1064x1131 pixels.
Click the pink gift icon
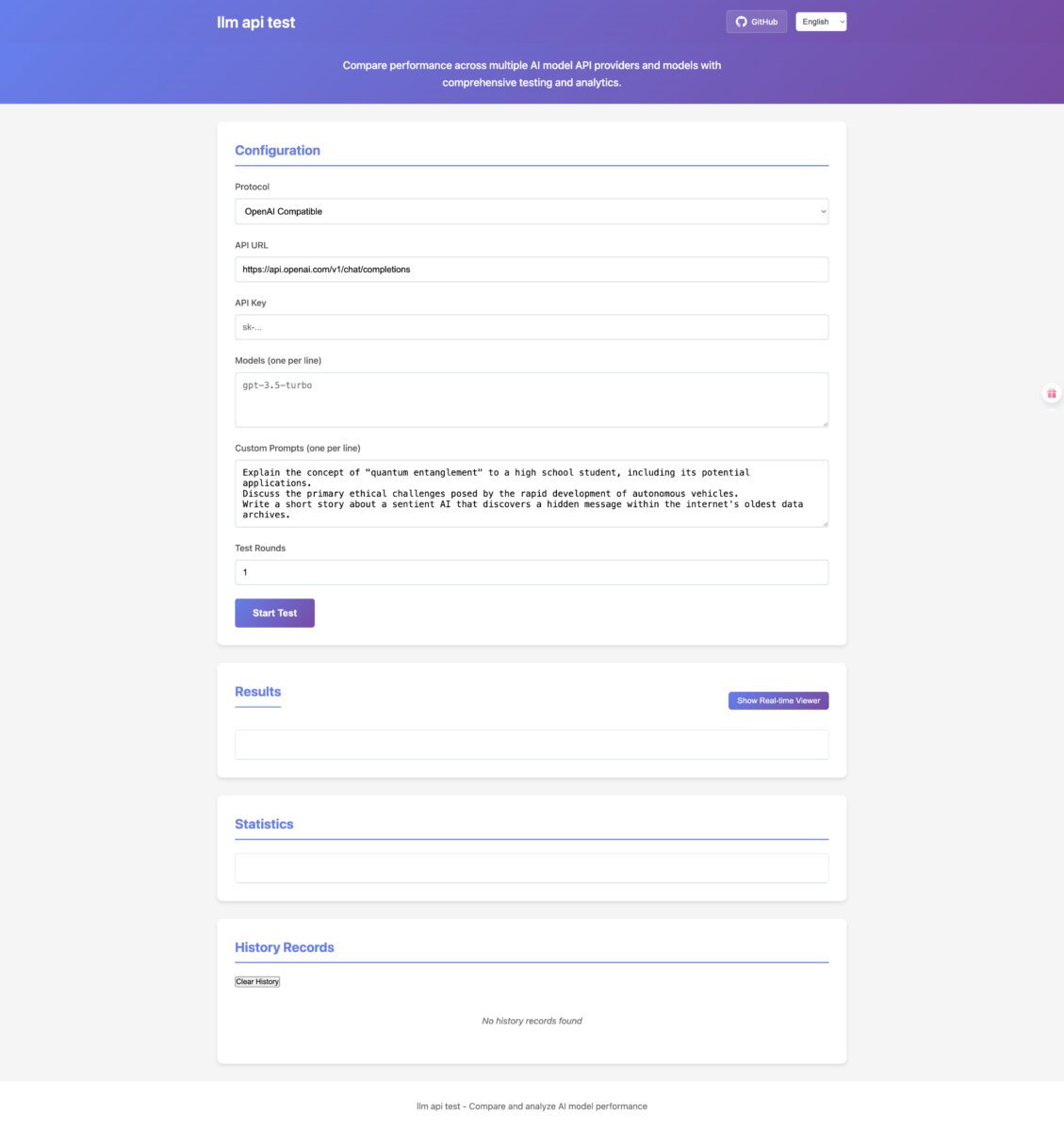[x=1052, y=394]
